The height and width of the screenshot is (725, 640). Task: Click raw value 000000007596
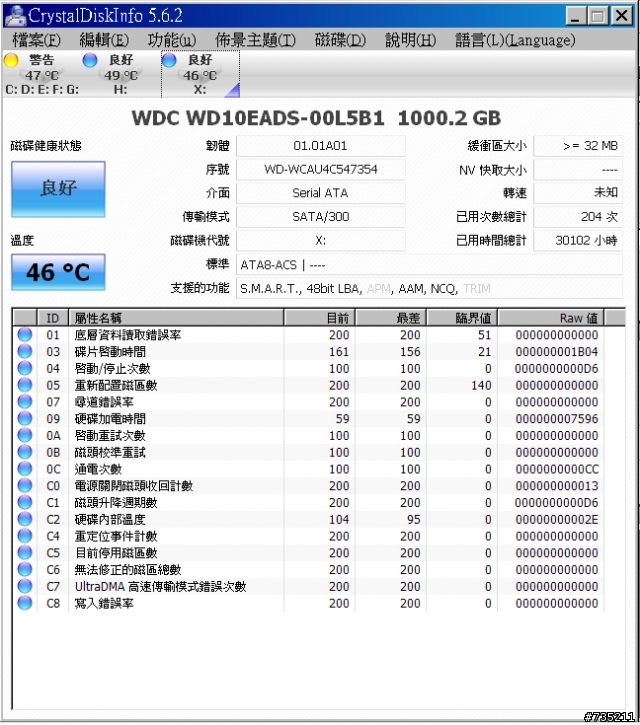(x=557, y=419)
